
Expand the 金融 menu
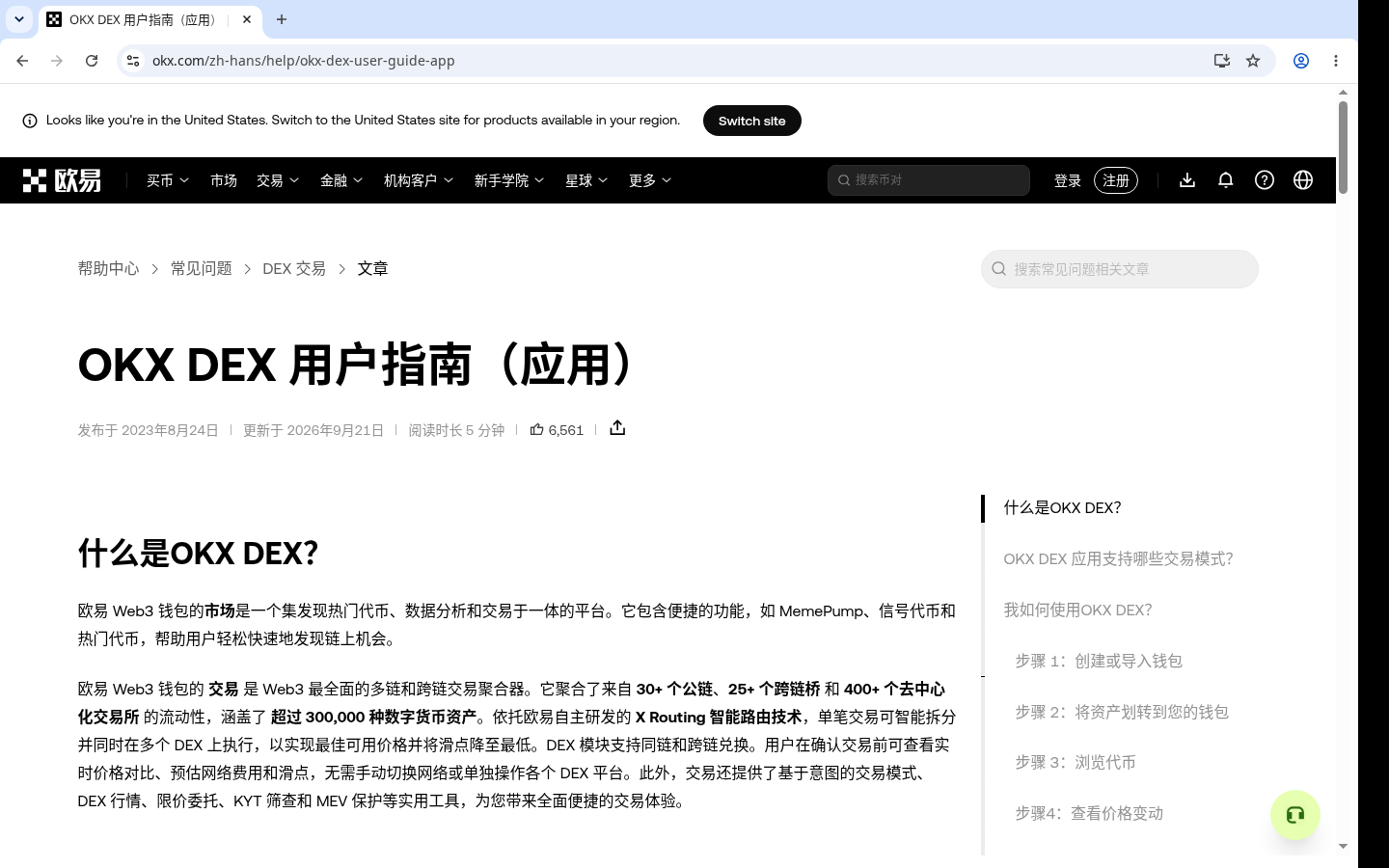(x=341, y=180)
